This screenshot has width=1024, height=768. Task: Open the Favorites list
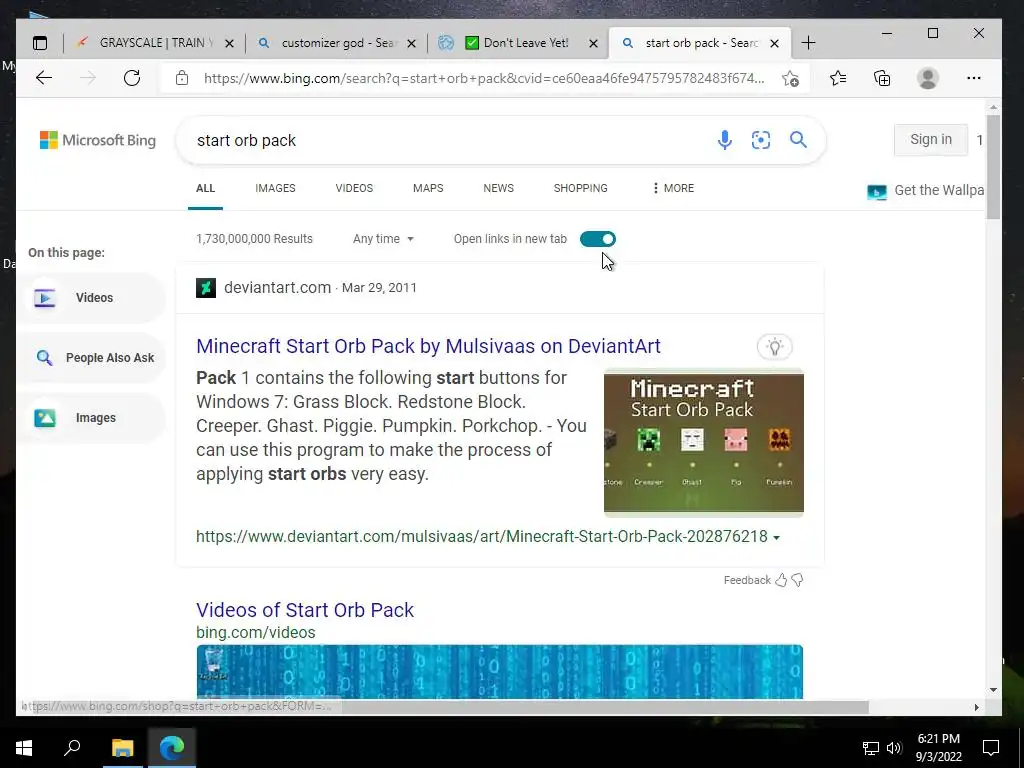pyautogui.click(x=838, y=78)
